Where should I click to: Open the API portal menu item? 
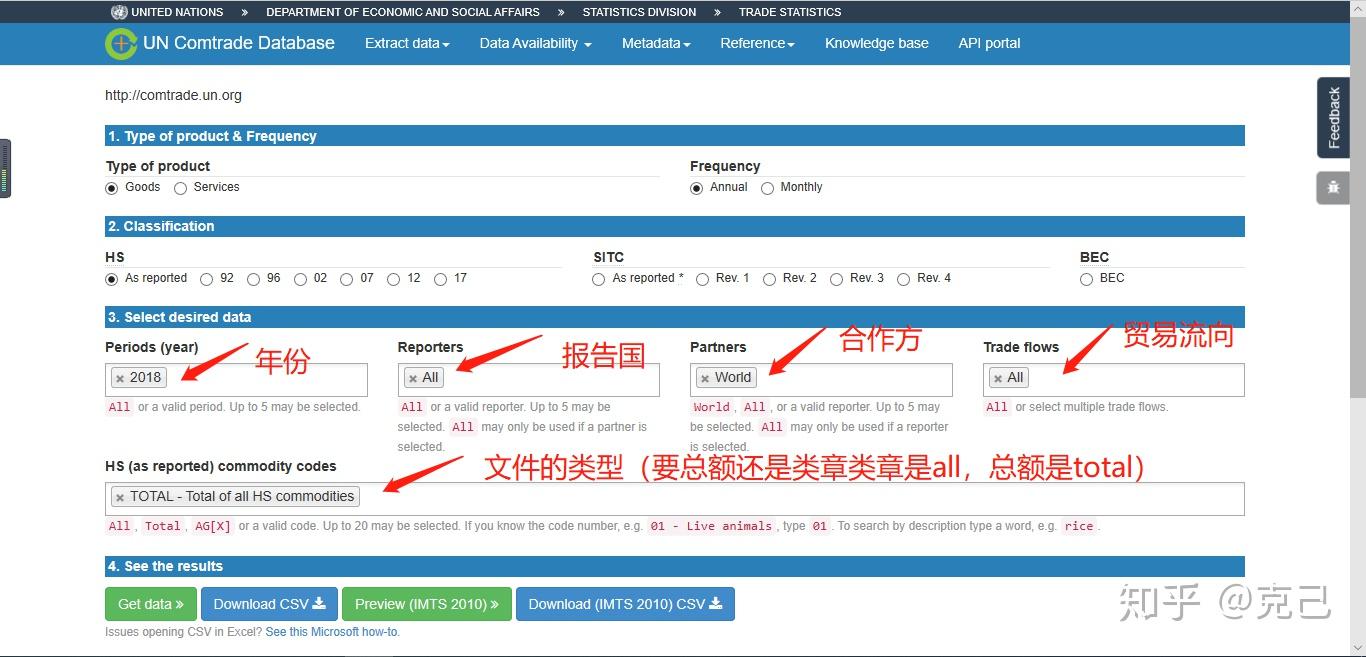point(989,43)
